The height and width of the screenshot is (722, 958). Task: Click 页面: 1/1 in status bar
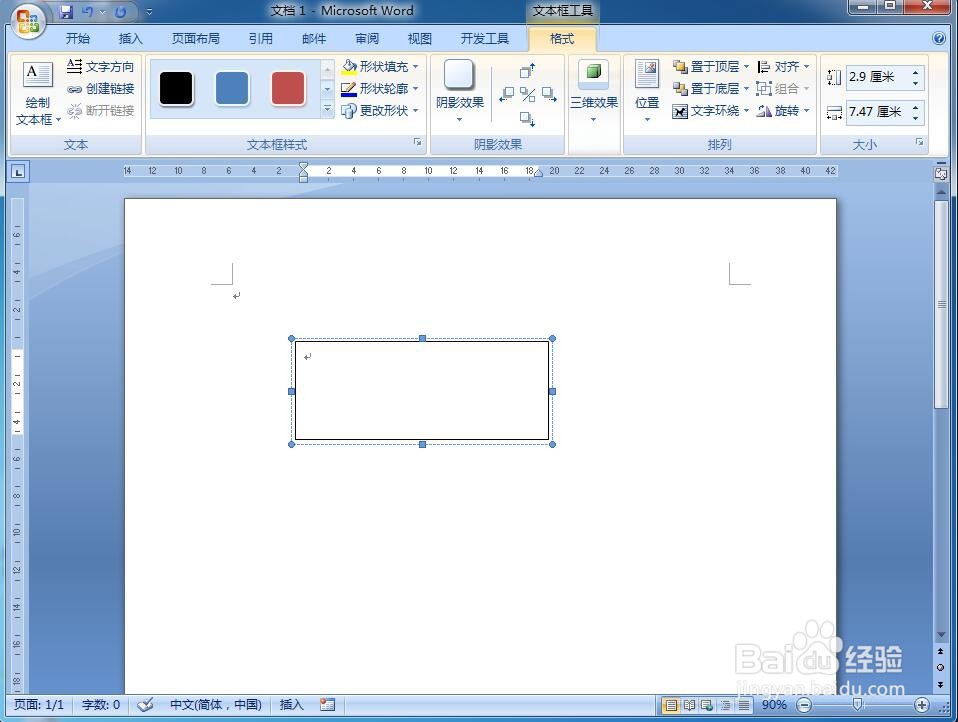pyautogui.click(x=38, y=705)
